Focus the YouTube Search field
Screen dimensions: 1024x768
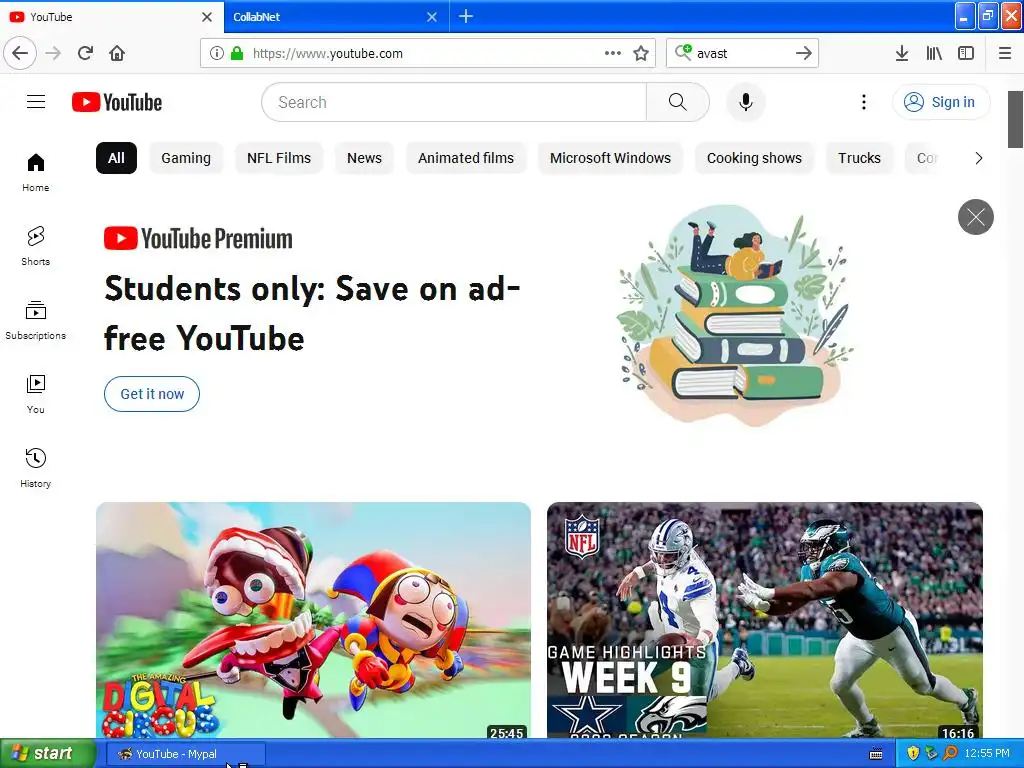pyautogui.click(x=454, y=102)
